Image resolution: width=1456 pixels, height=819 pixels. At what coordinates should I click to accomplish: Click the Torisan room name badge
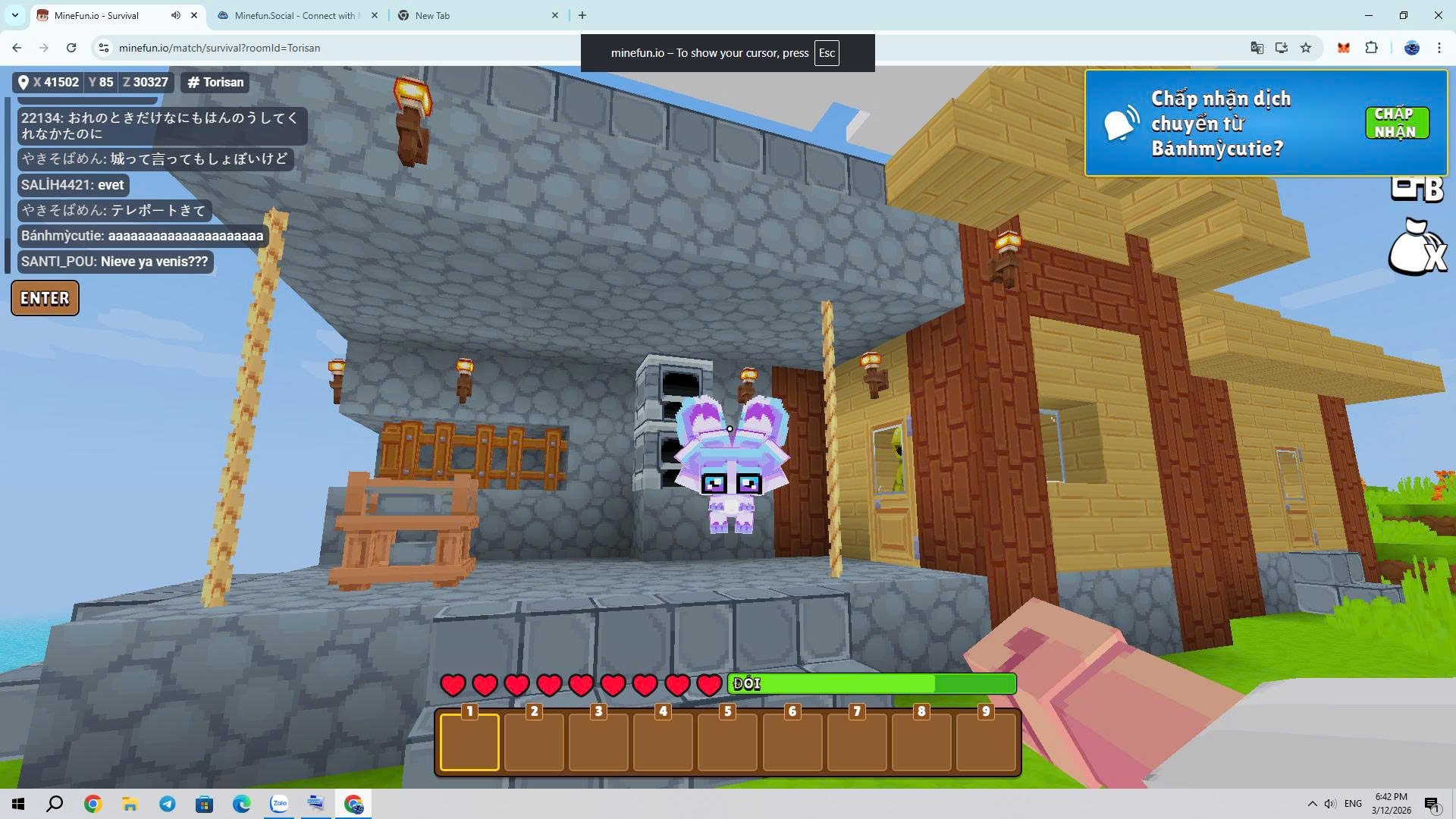click(215, 82)
